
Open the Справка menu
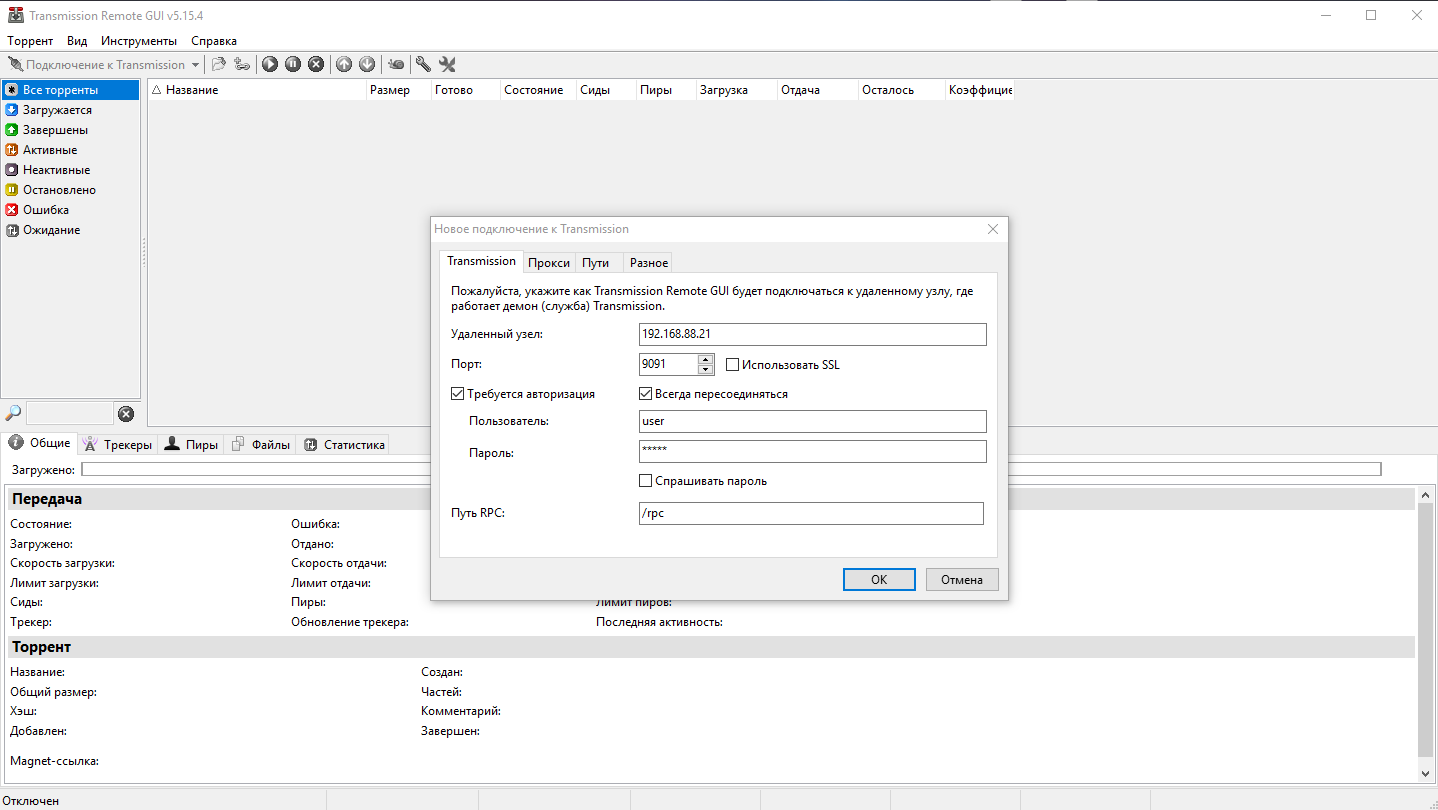click(214, 41)
